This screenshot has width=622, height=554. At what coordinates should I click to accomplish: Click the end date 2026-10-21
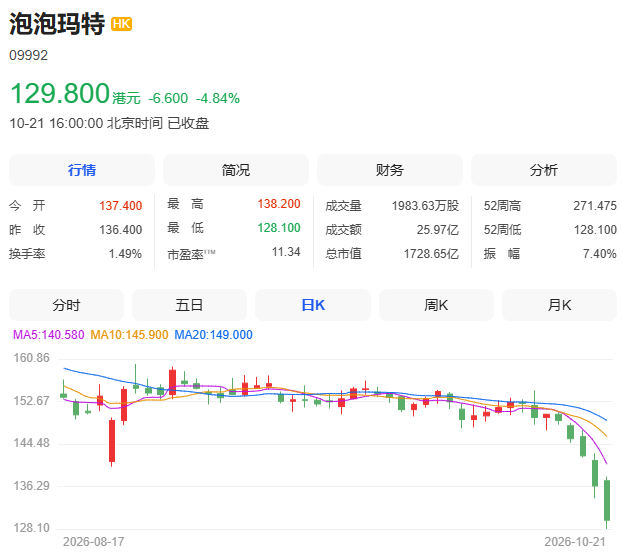tap(575, 542)
